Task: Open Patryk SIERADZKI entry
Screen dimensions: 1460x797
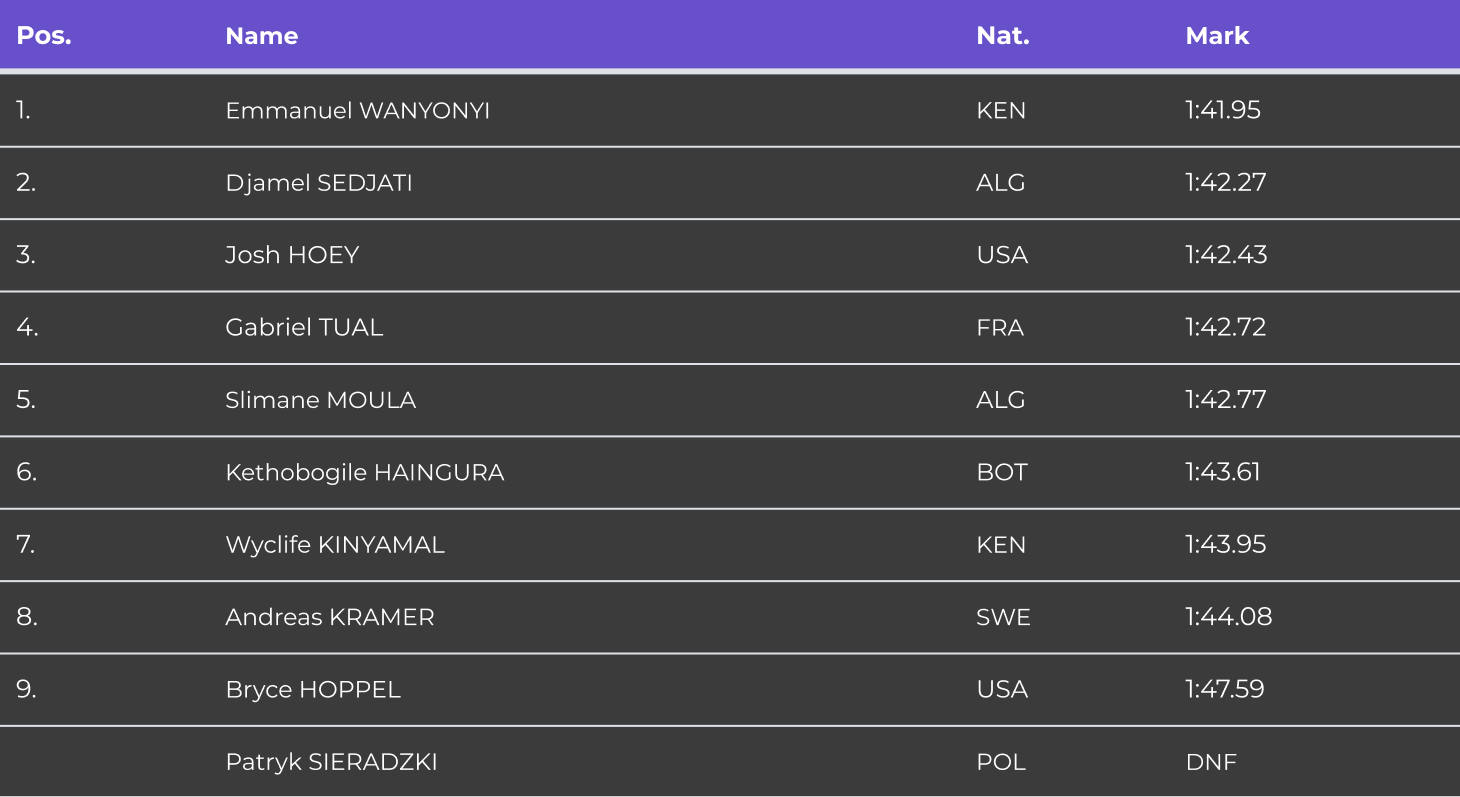Action: 332,762
